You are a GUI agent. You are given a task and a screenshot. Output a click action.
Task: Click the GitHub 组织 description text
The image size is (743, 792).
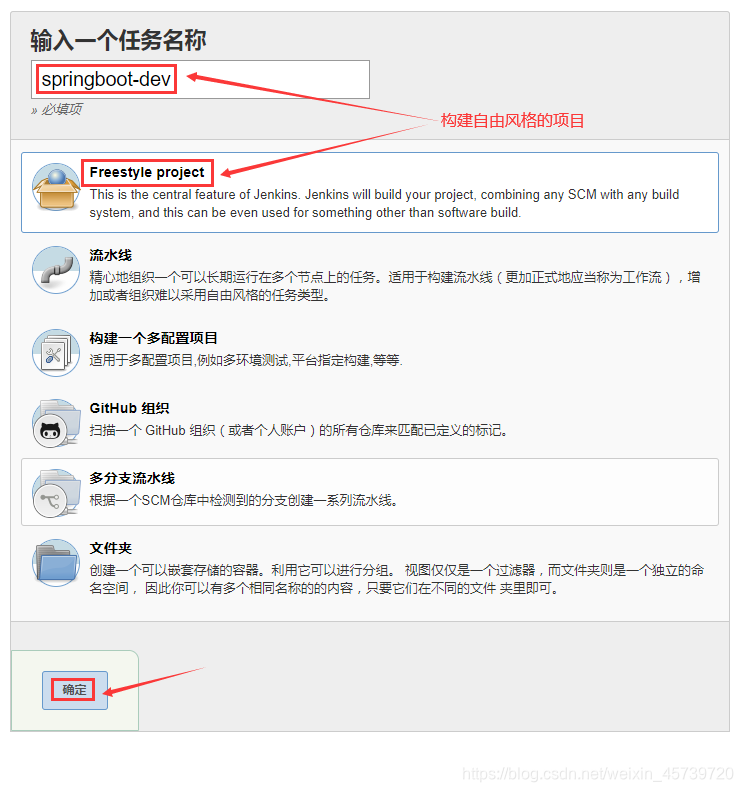299,430
